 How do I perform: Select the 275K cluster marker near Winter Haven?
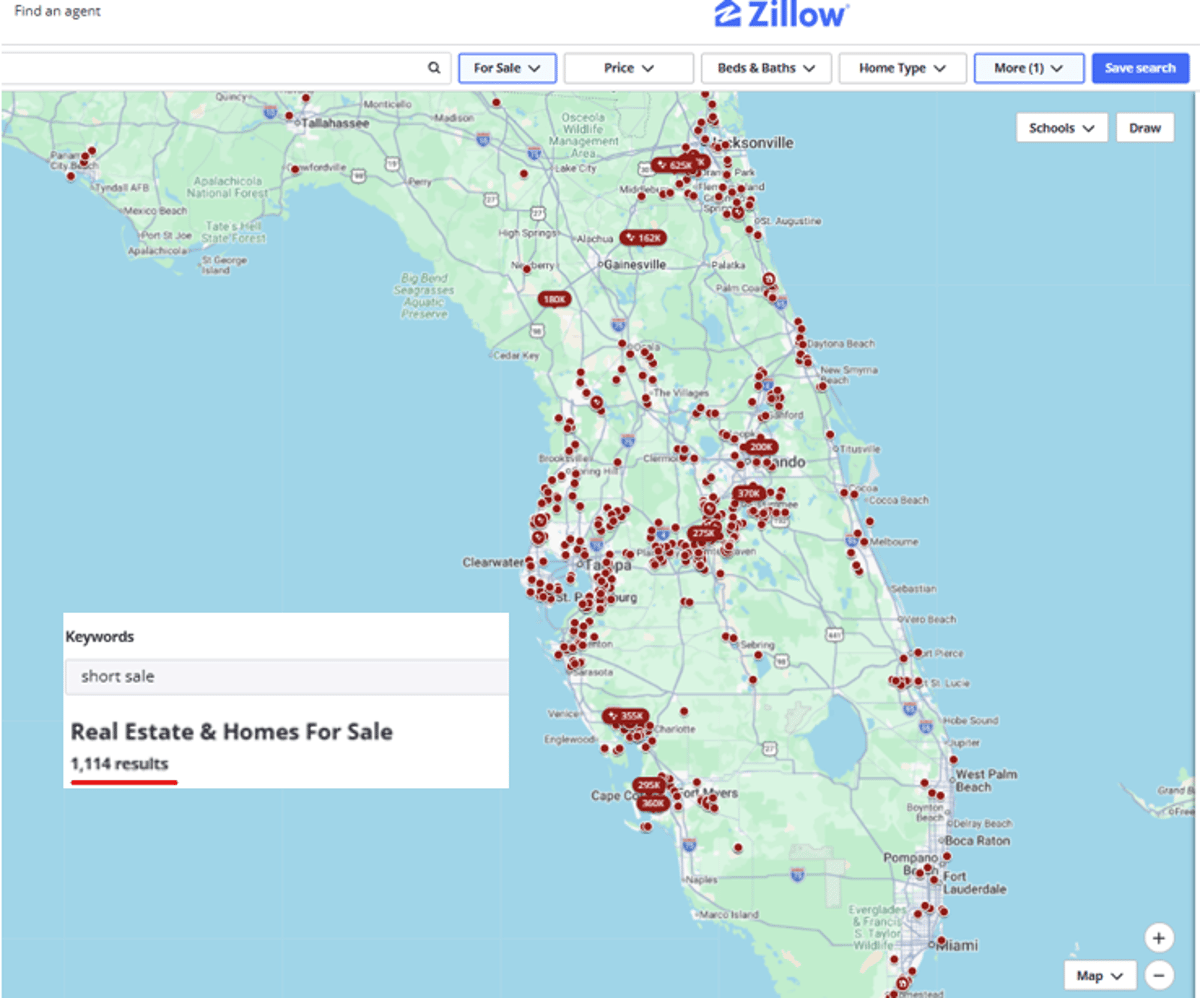click(x=703, y=534)
